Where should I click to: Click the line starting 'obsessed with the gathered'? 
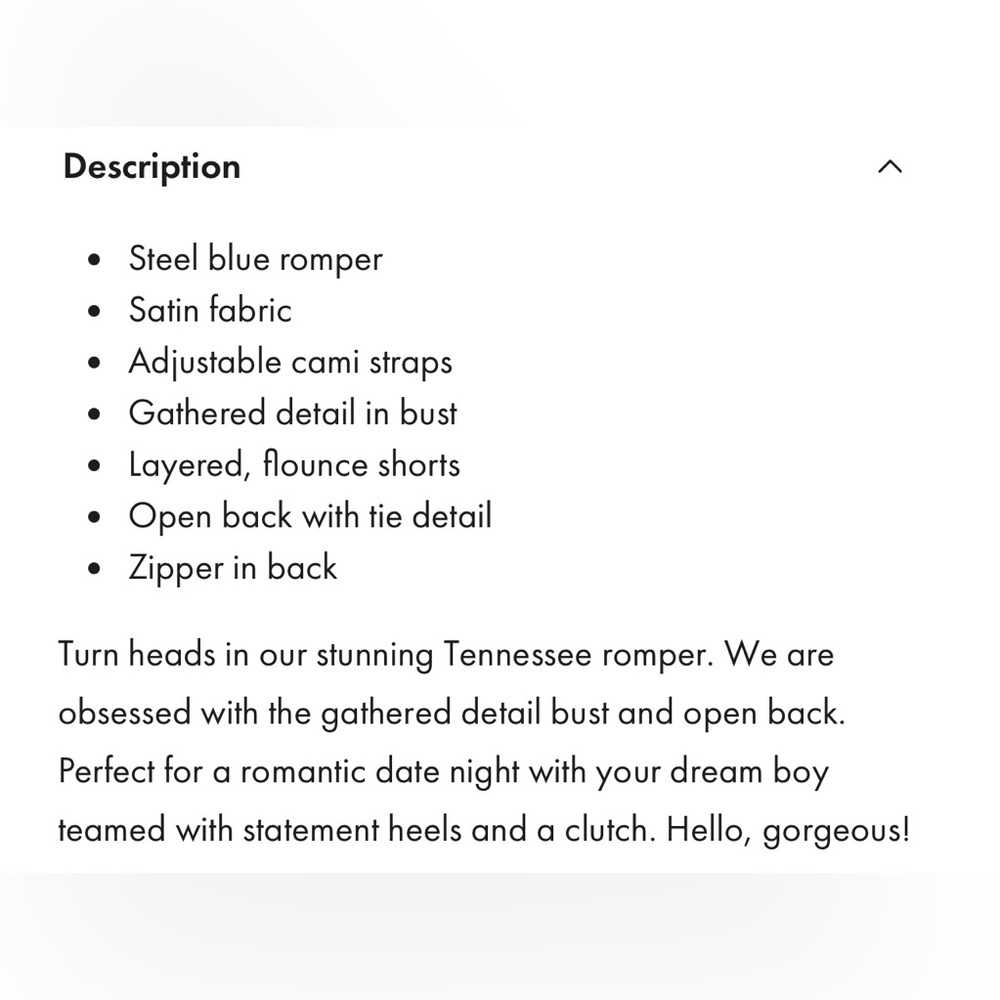(x=452, y=713)
